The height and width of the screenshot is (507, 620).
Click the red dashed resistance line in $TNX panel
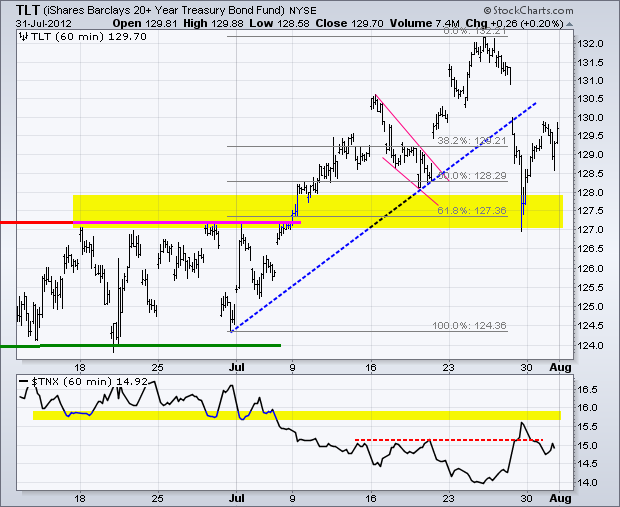click(x=449, y=440)
